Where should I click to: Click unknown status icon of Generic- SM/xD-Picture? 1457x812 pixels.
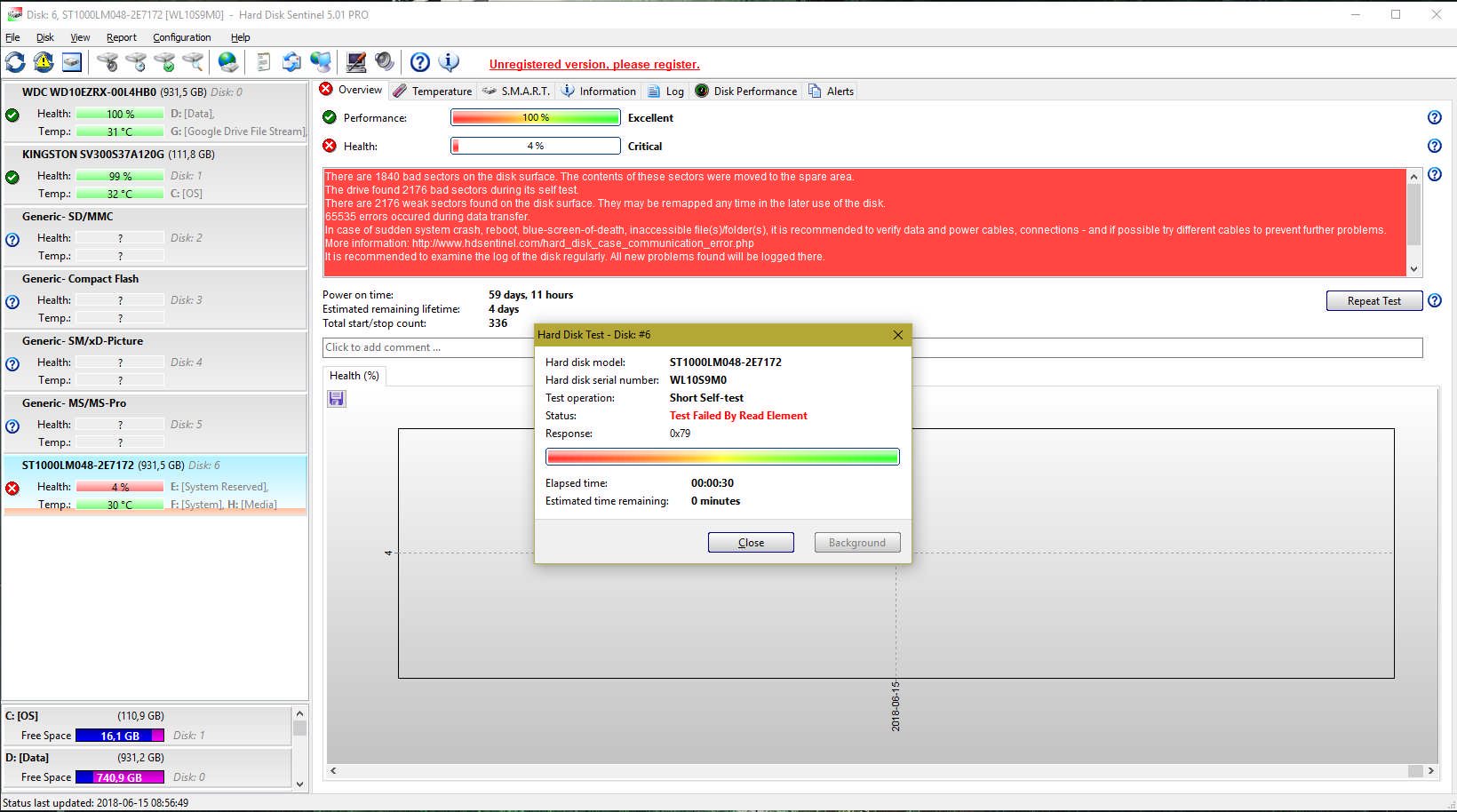point(12,363)
